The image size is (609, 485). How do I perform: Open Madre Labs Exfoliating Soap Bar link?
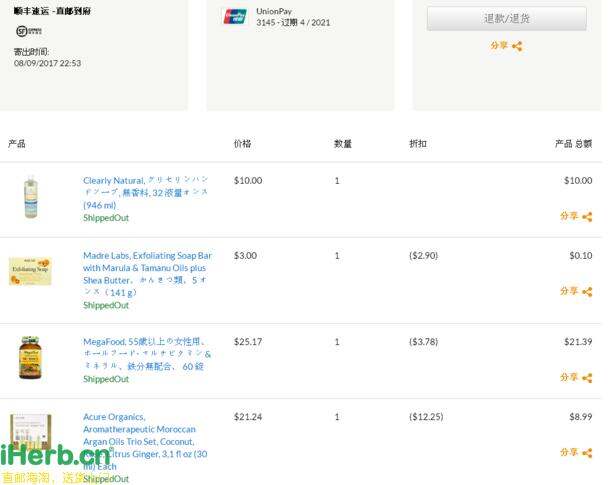coord(147,274)
